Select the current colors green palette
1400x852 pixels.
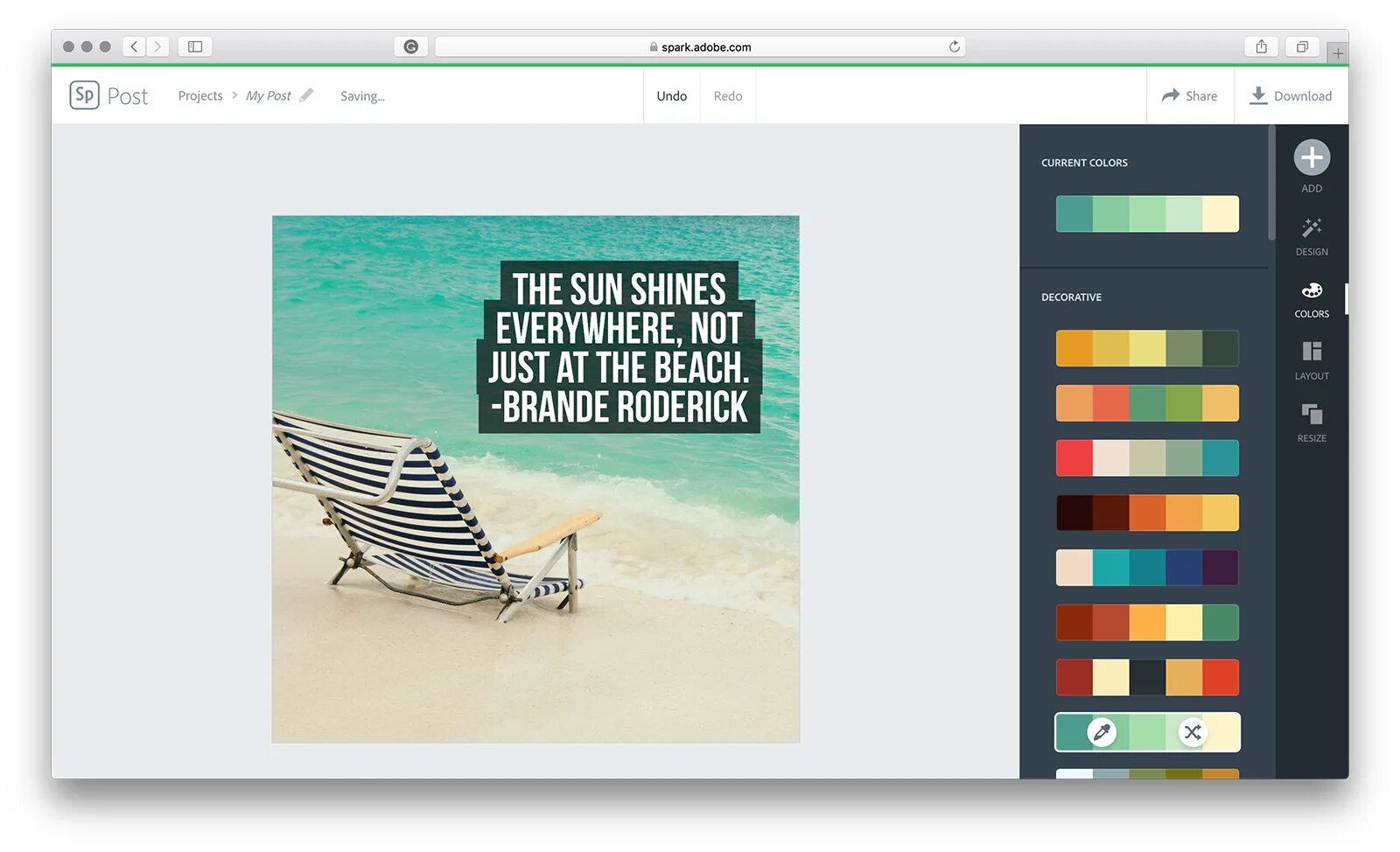(1147, 213)
